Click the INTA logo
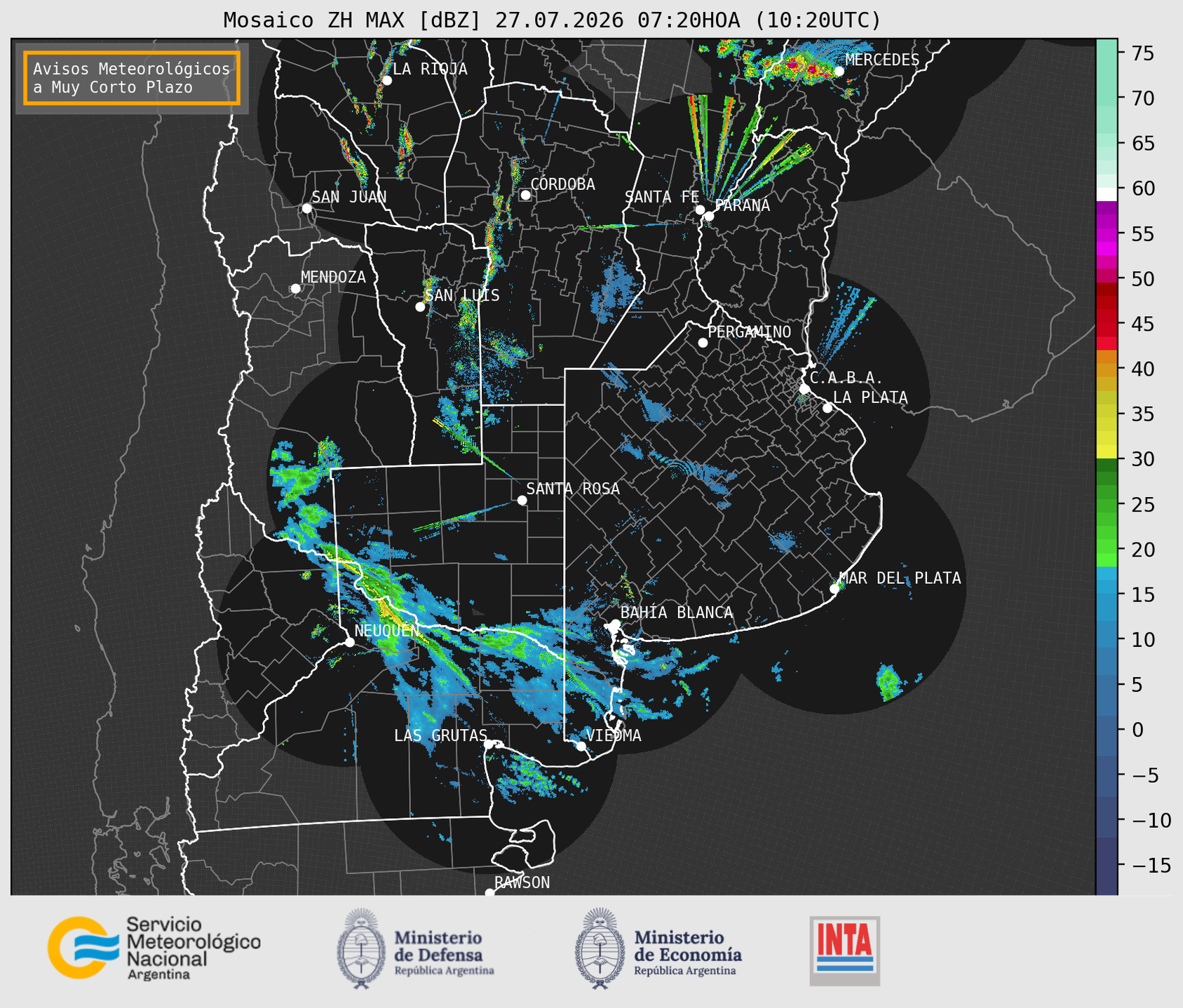Viewport: 1183px width, 1008px height. tap(845, 951)
